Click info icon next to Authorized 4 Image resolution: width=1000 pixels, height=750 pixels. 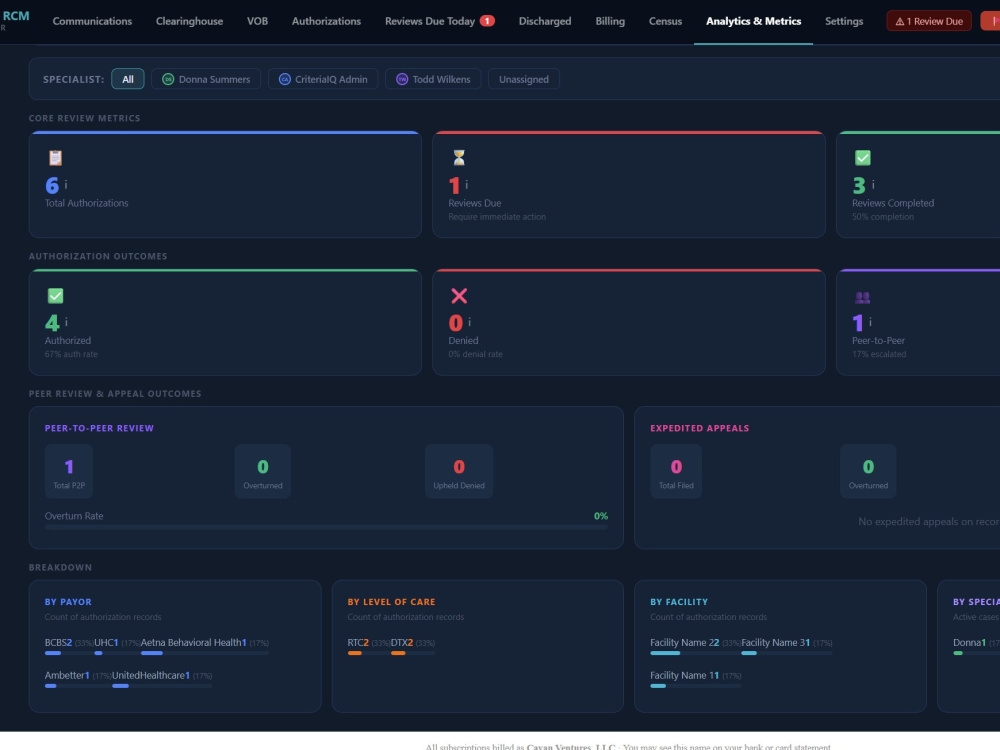pyautogui.click(x=66, y=322)
